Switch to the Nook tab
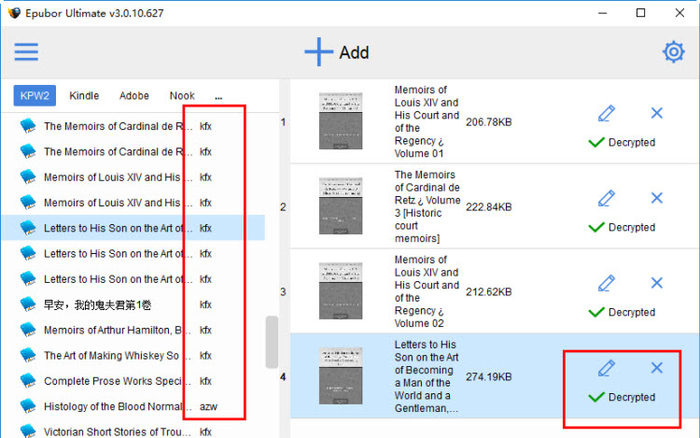The height and width of the screenshot is (438, 700). [182, 96]
